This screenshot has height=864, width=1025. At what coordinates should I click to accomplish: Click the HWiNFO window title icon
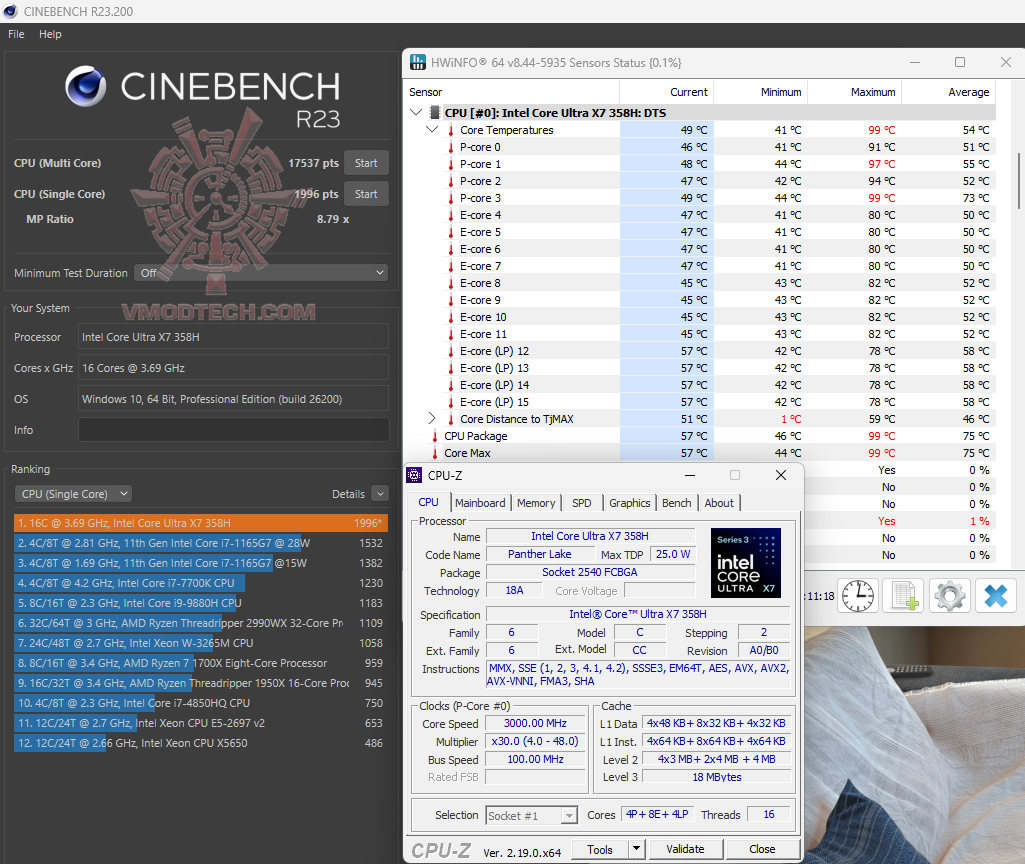(418, 63)
